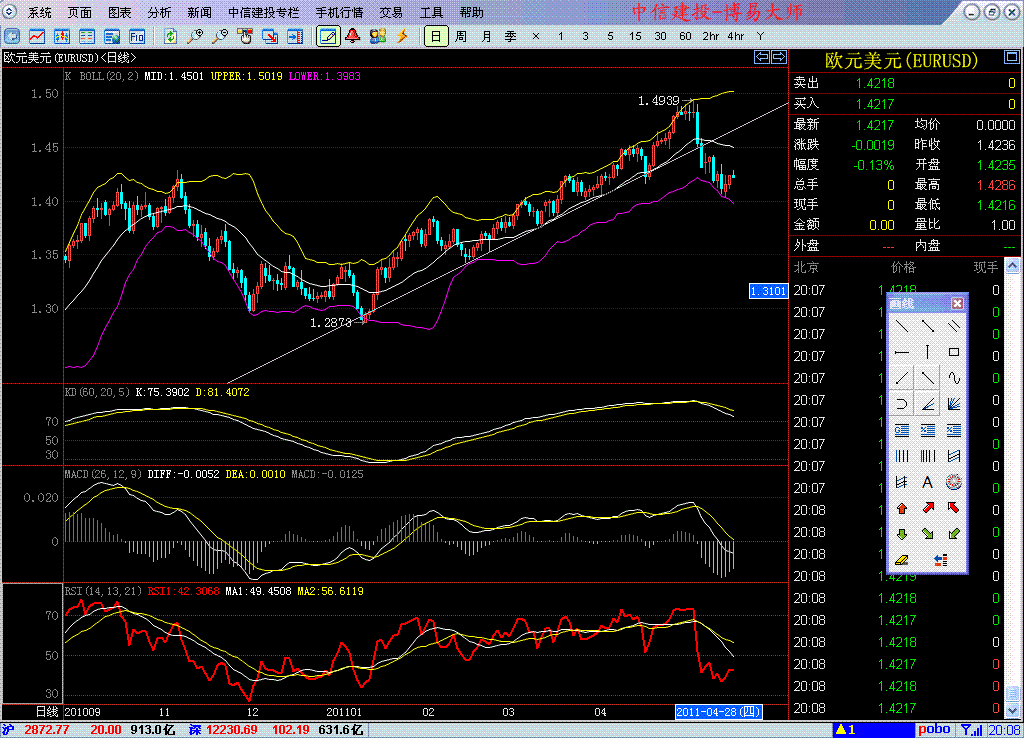Click the 沪 index in status bar
Screen dimensions: 1024x738
point(7,730)
